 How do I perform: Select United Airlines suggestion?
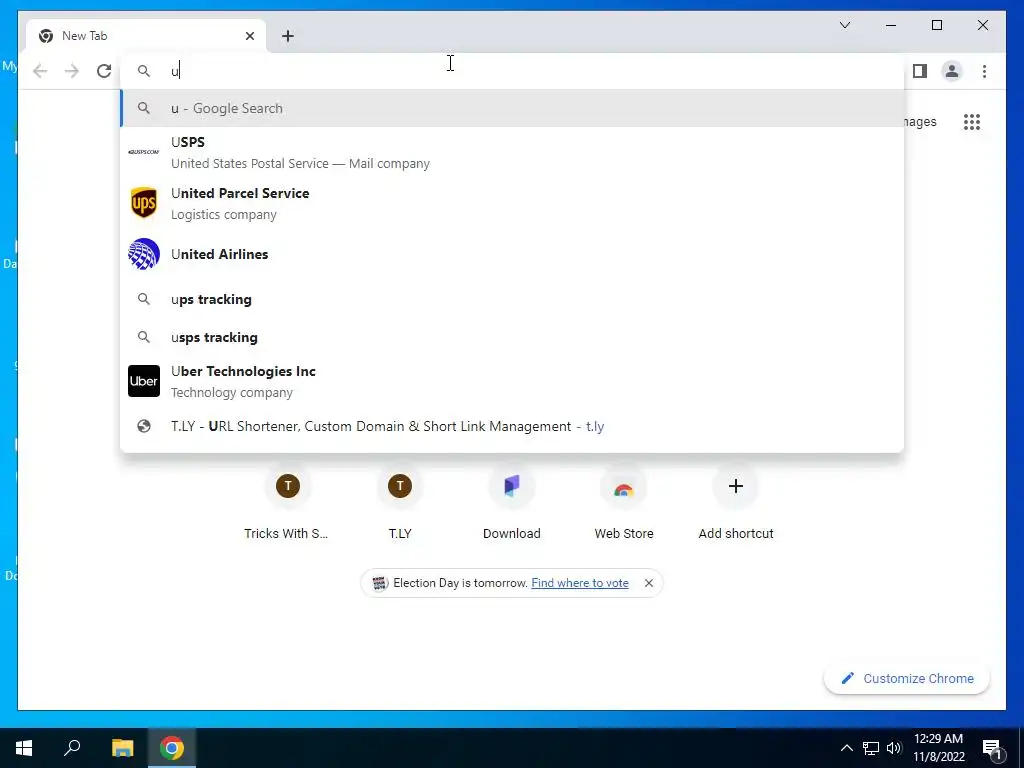[512, 254]
